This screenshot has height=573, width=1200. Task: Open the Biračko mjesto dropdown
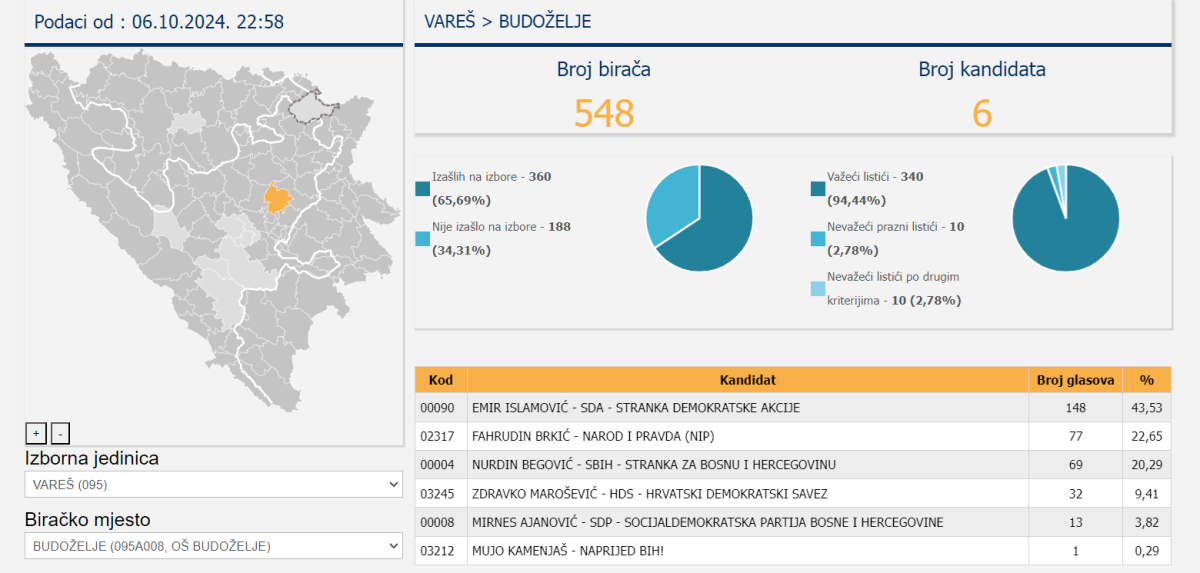click(x=214, y=546)
